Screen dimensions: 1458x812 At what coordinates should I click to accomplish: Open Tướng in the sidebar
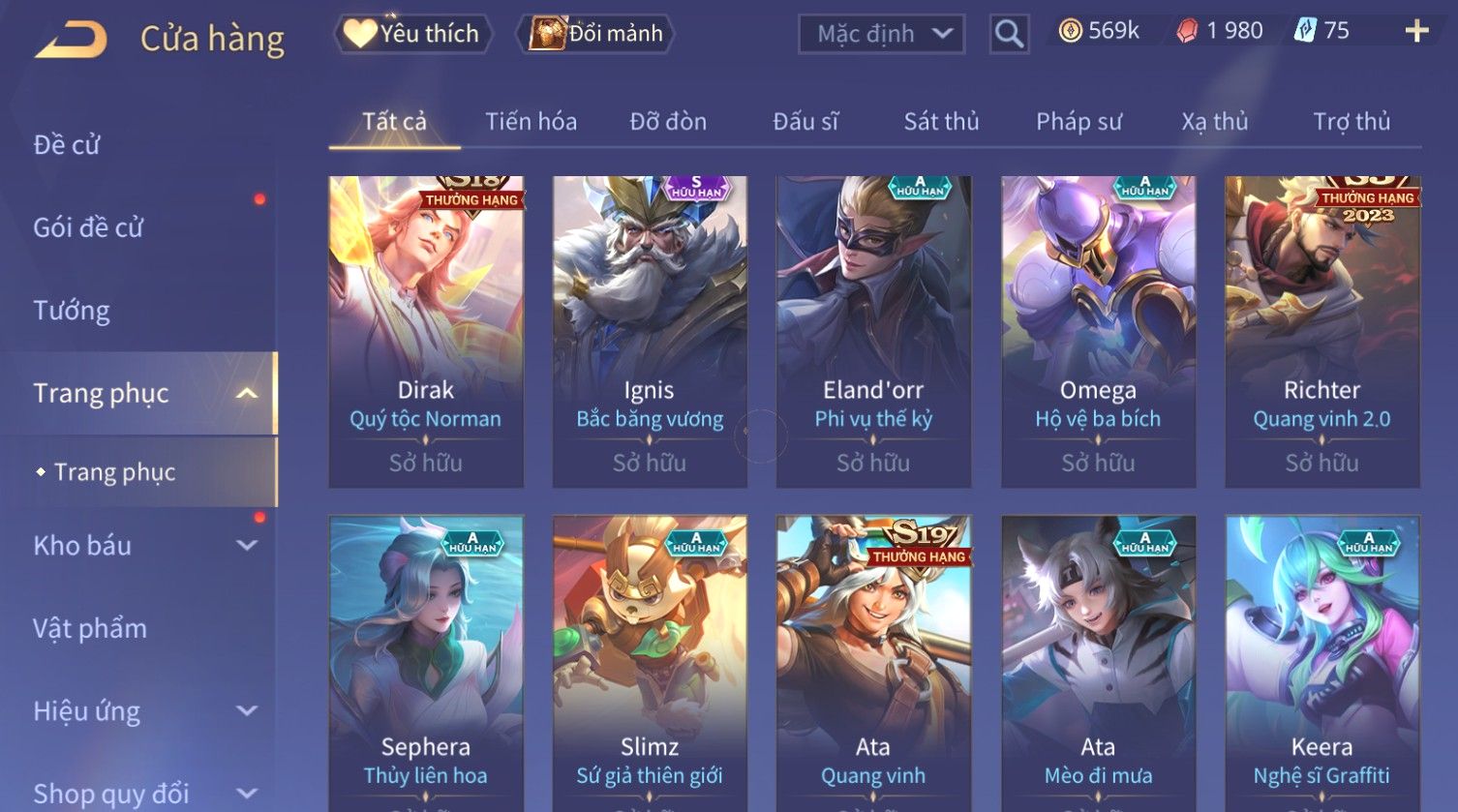(72, 311)
